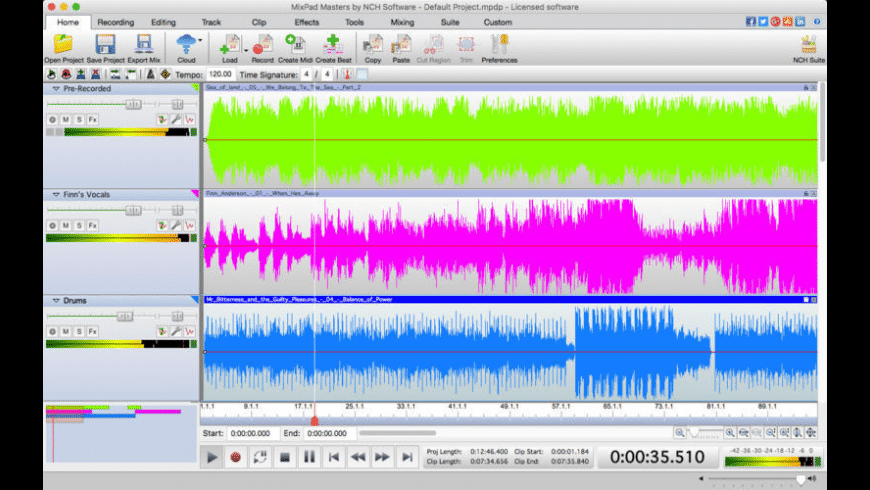Open the Cloud toolbar button
This screenshot has width=870, height=490.
pyautogui.click(x=186, y=48)
